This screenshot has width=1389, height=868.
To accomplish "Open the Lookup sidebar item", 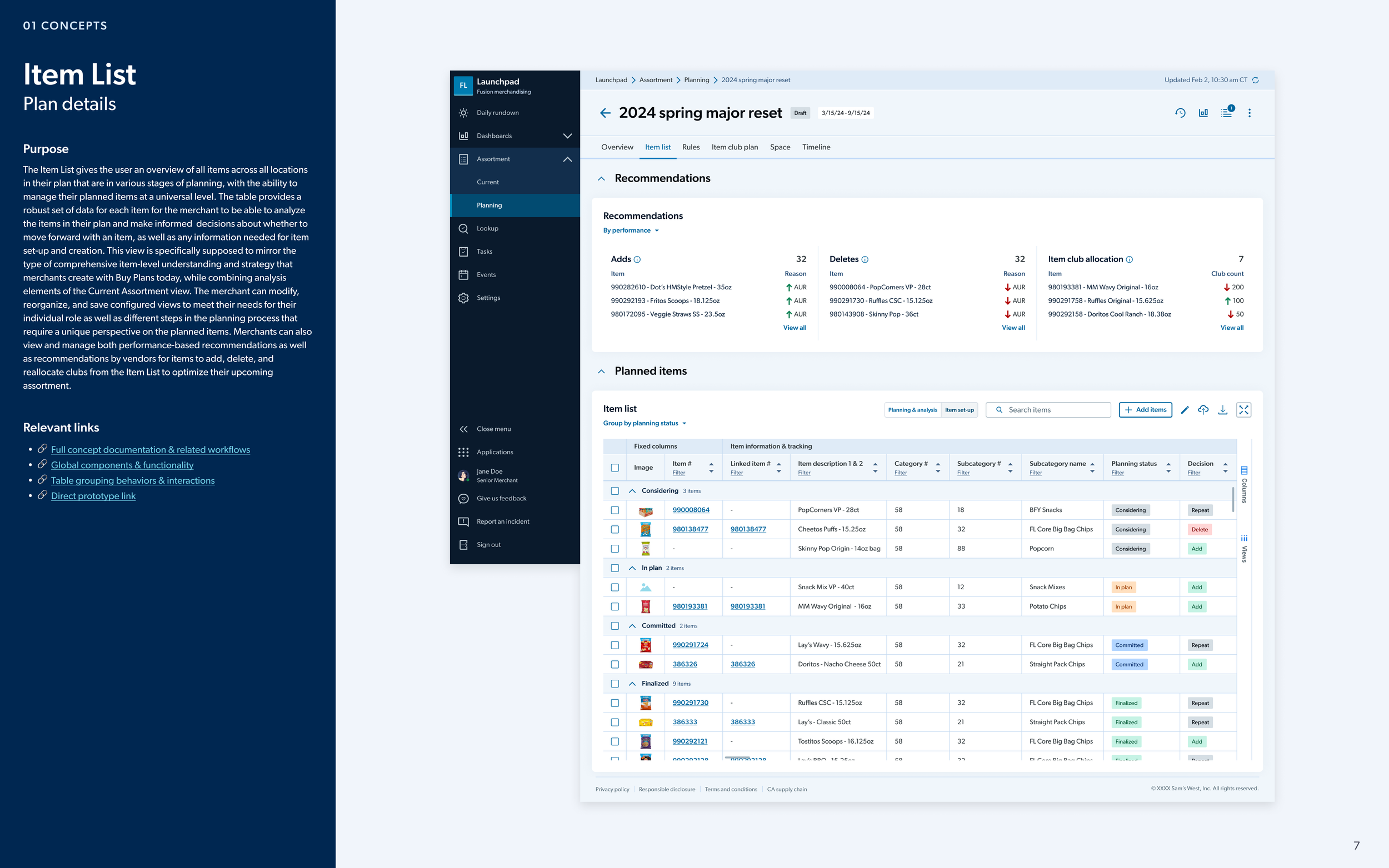I will 487,228.
